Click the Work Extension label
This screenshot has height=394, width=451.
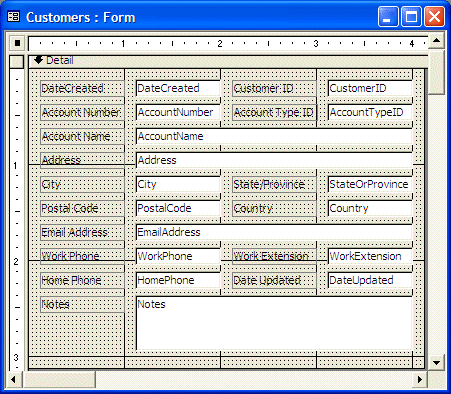[274, 256]
